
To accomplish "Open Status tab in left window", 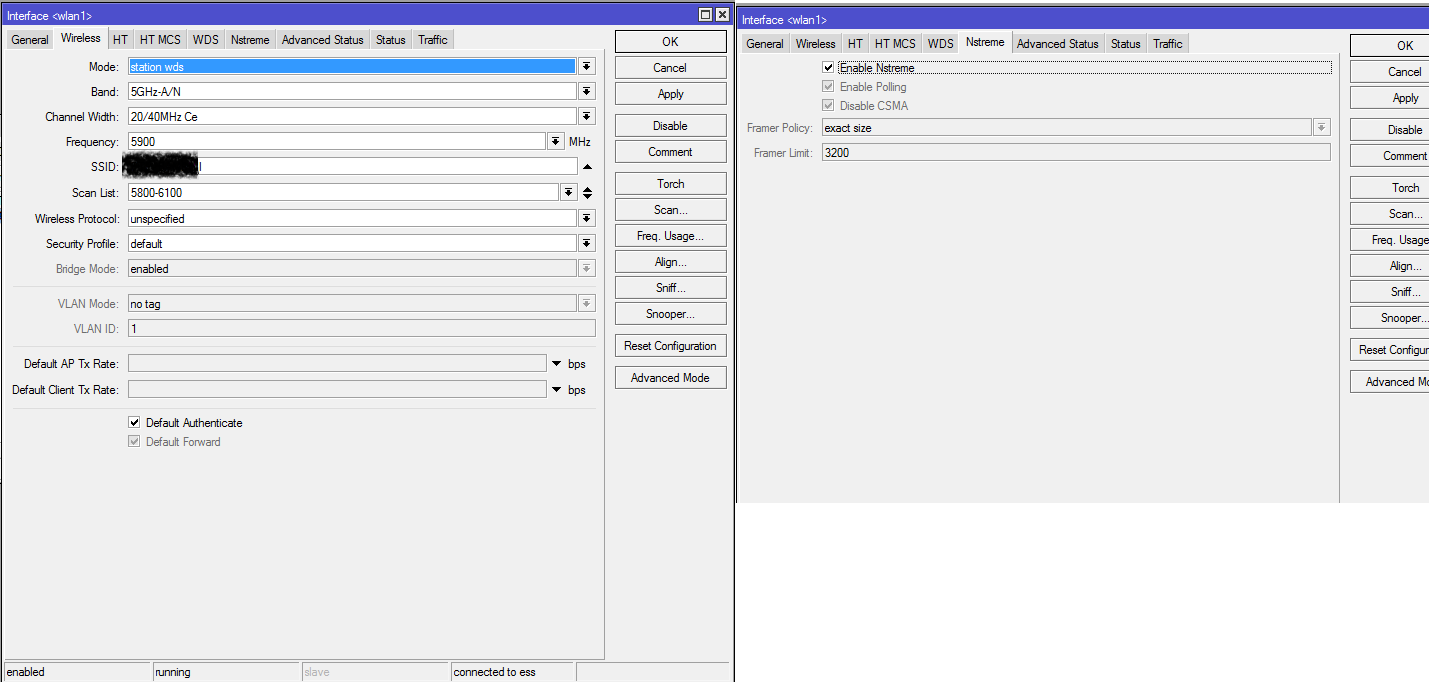I will [391, 40].
